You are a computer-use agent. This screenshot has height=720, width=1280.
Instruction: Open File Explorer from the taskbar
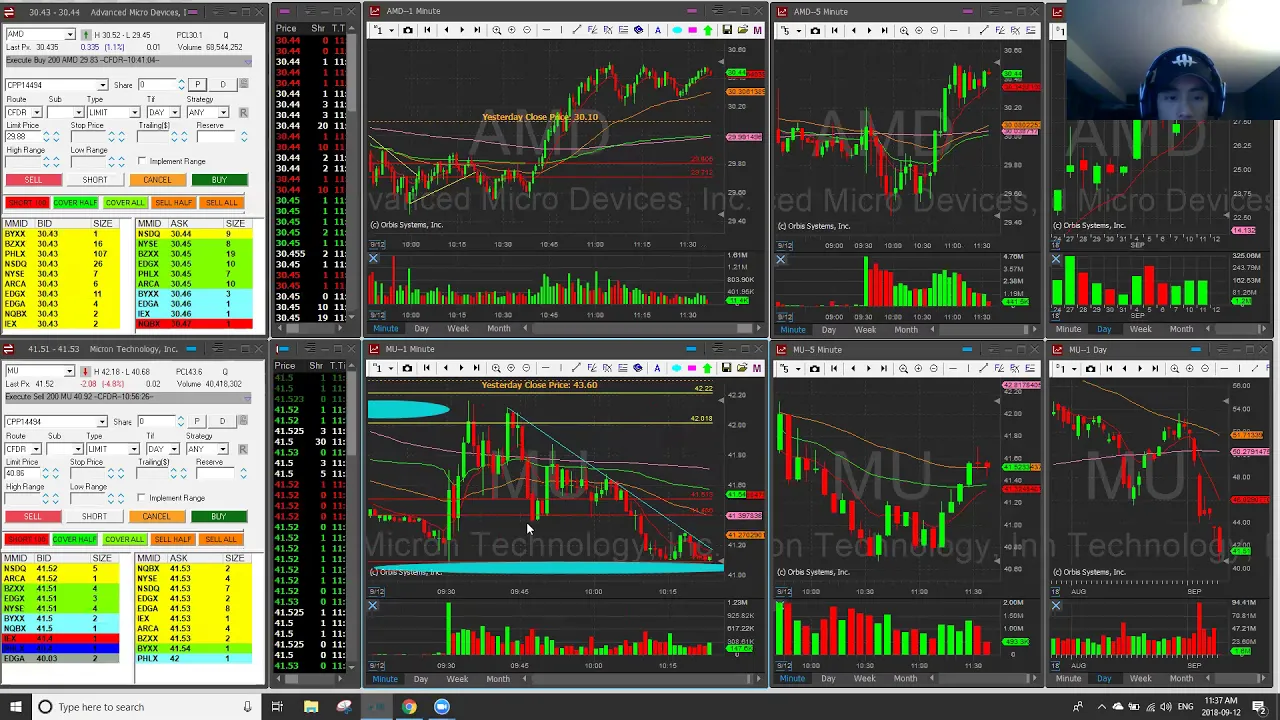point(311,707)
